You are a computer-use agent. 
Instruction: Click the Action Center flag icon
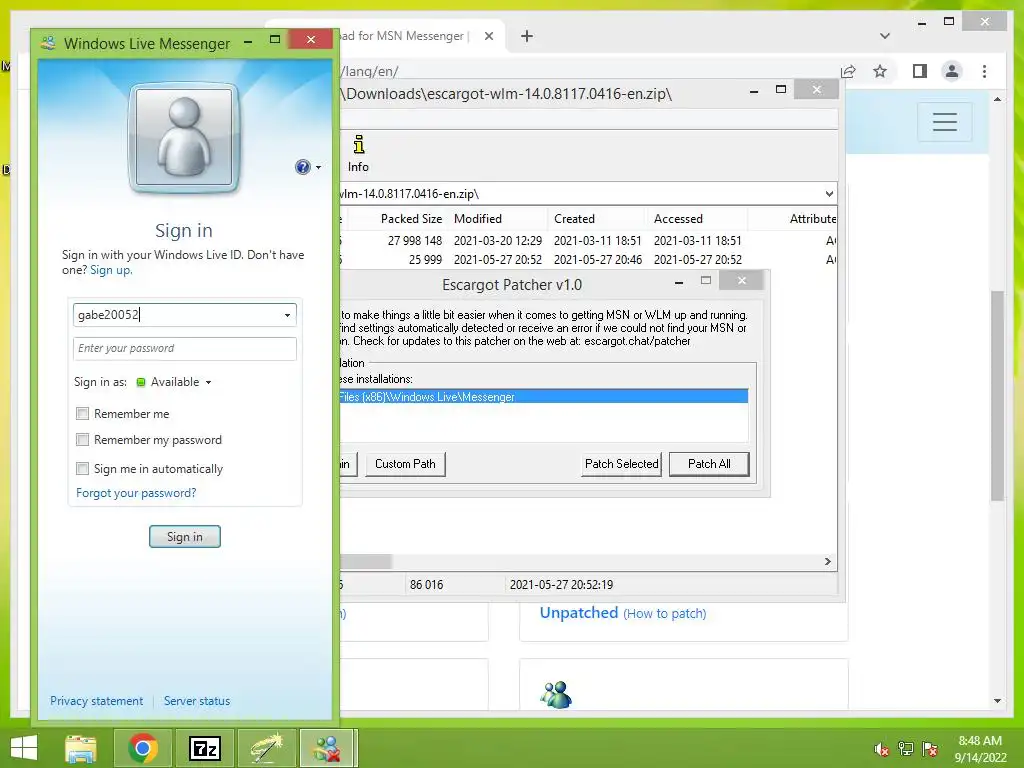coord(929,749)
